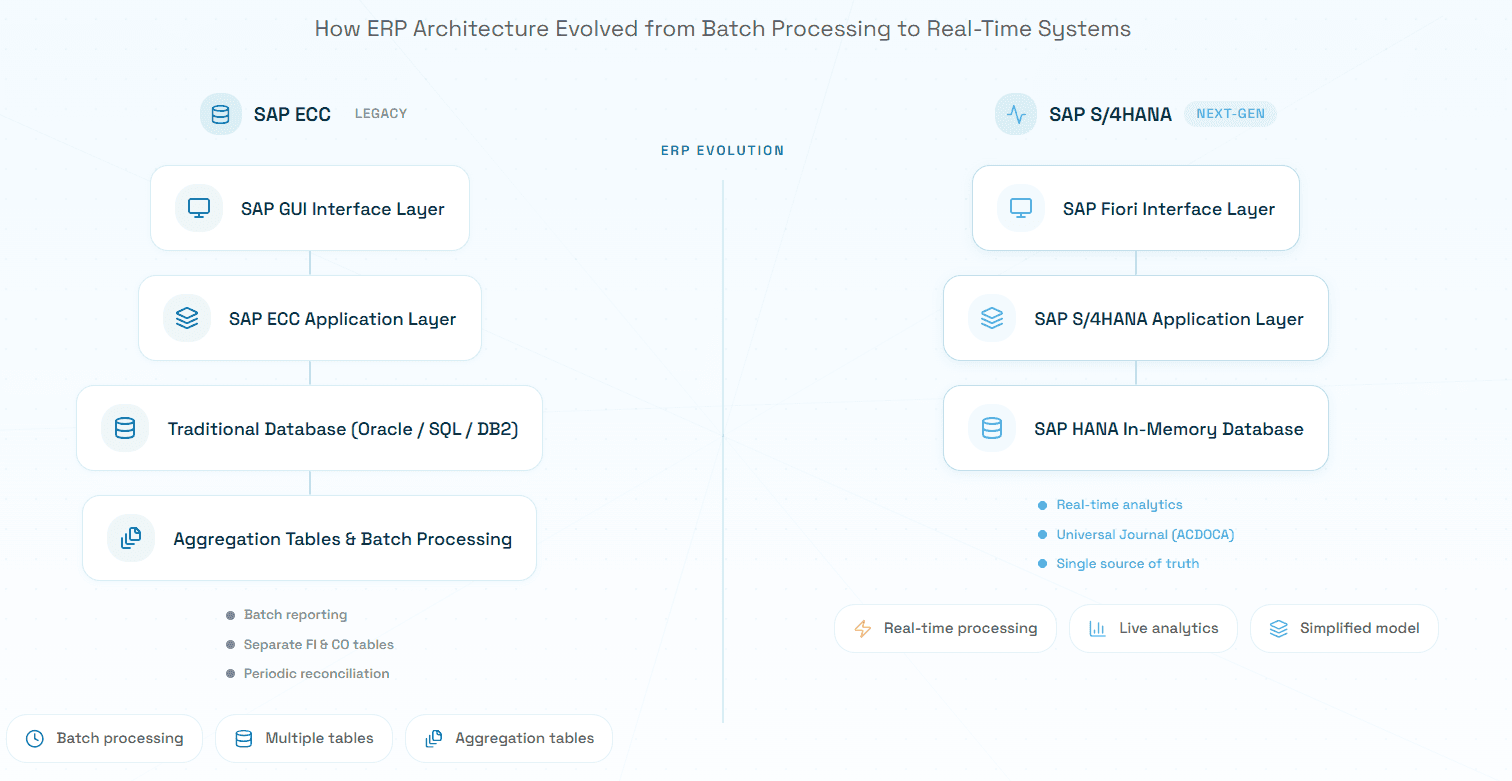Screen dimensions: 1512x781
Task: Click the LEGACY badge
Action: click(x=381, y=114)
